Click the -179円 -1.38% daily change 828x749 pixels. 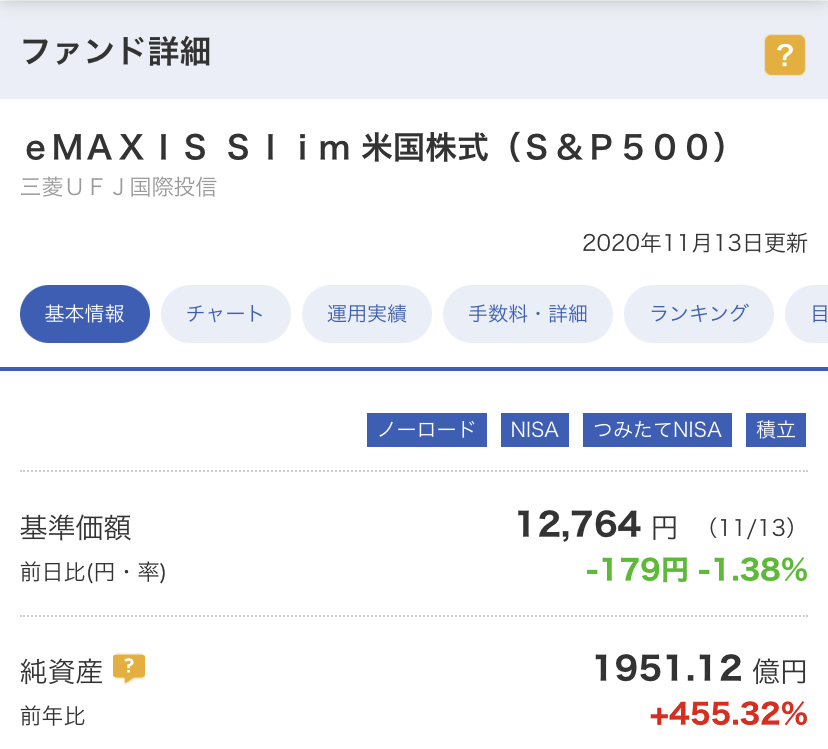click(x=697, y=570)
